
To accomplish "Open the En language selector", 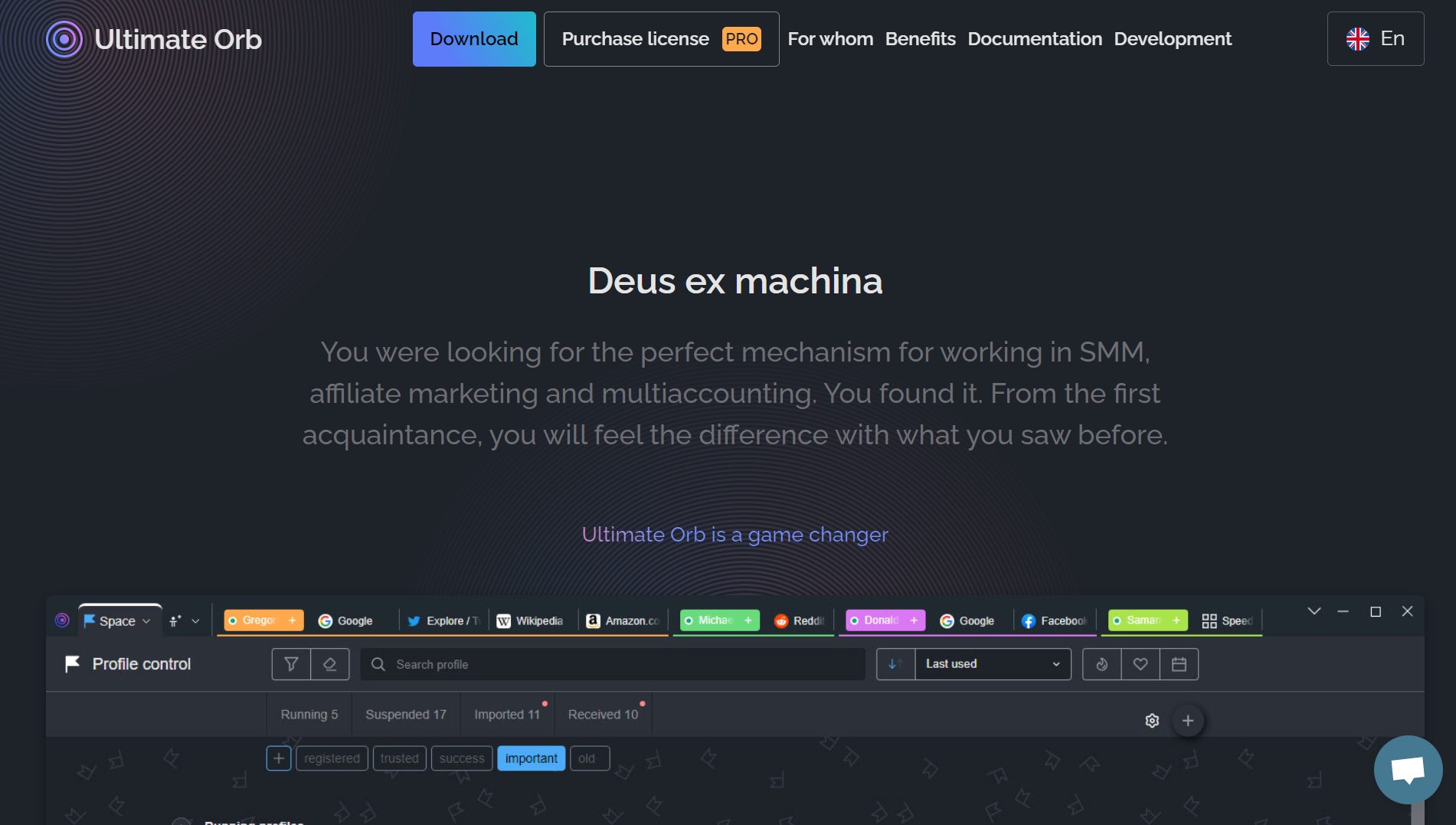I will 1376,38.
